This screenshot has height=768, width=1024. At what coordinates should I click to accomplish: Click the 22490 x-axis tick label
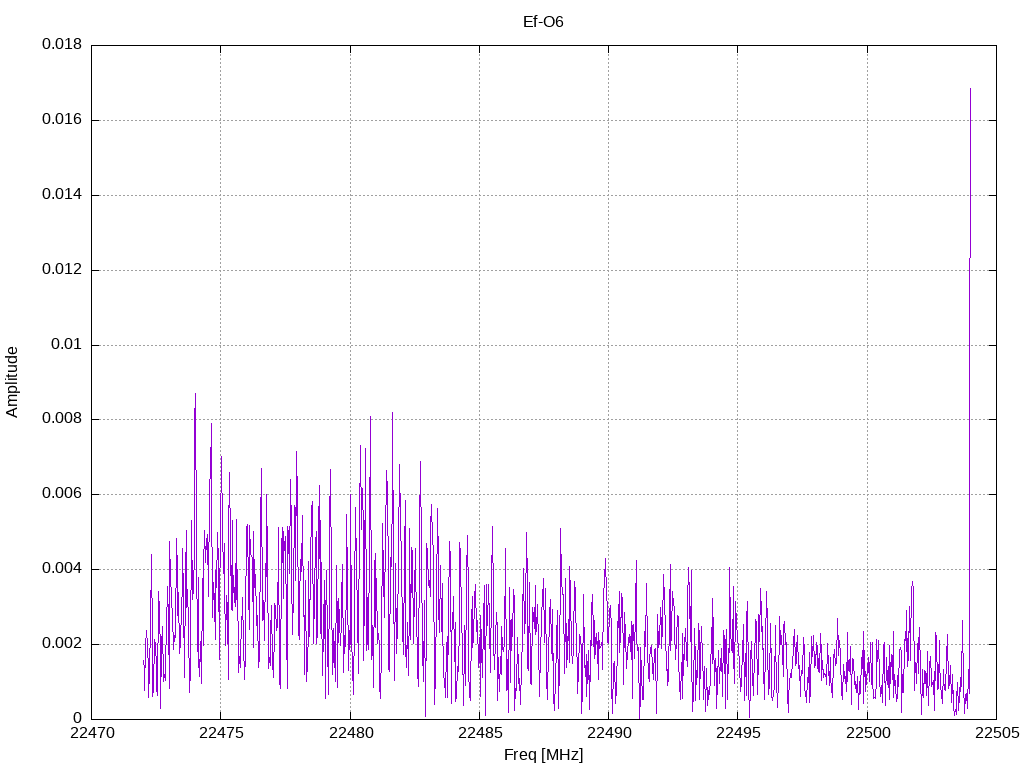click(x=609, y=733)
